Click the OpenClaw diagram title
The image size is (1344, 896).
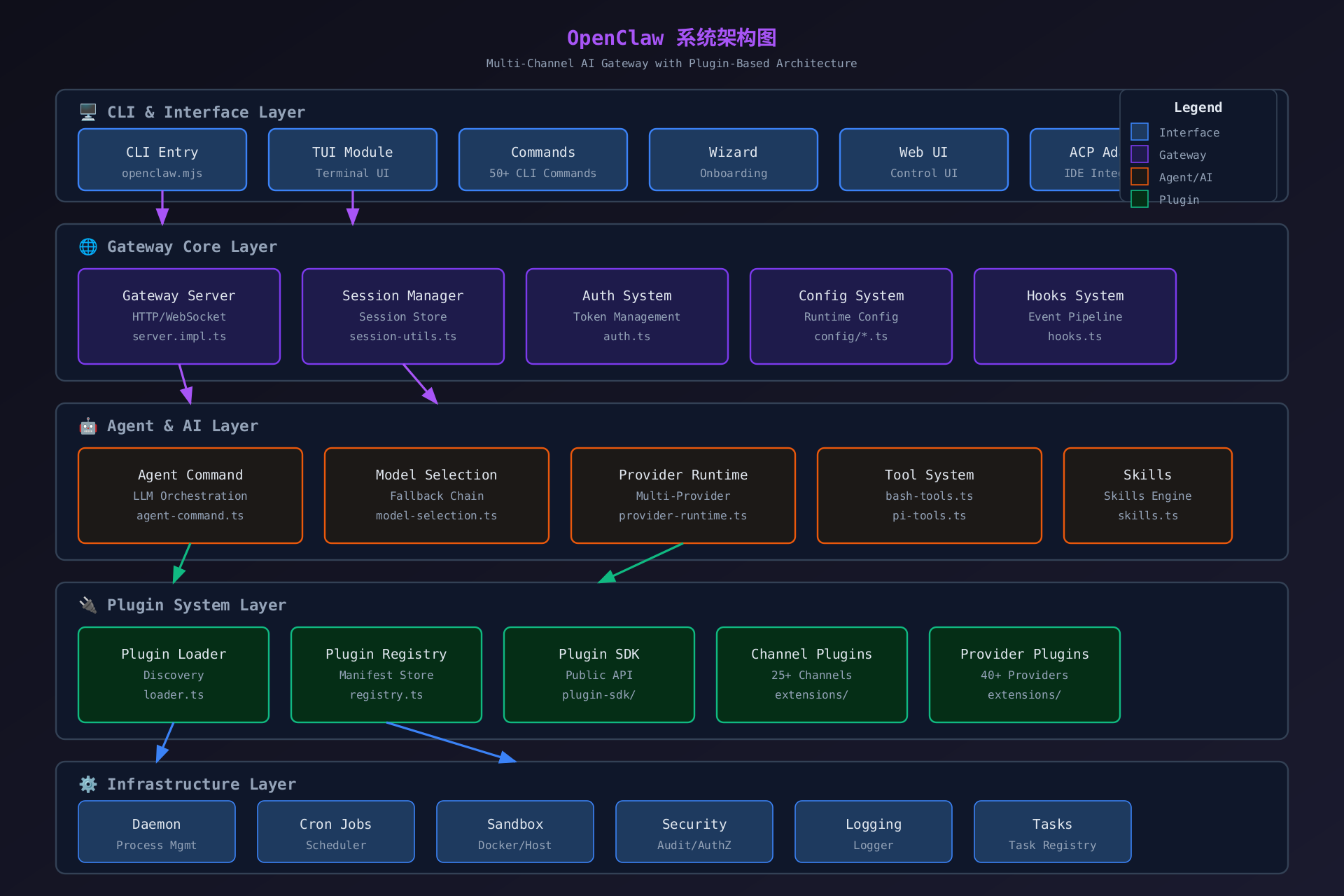[671, 38]
